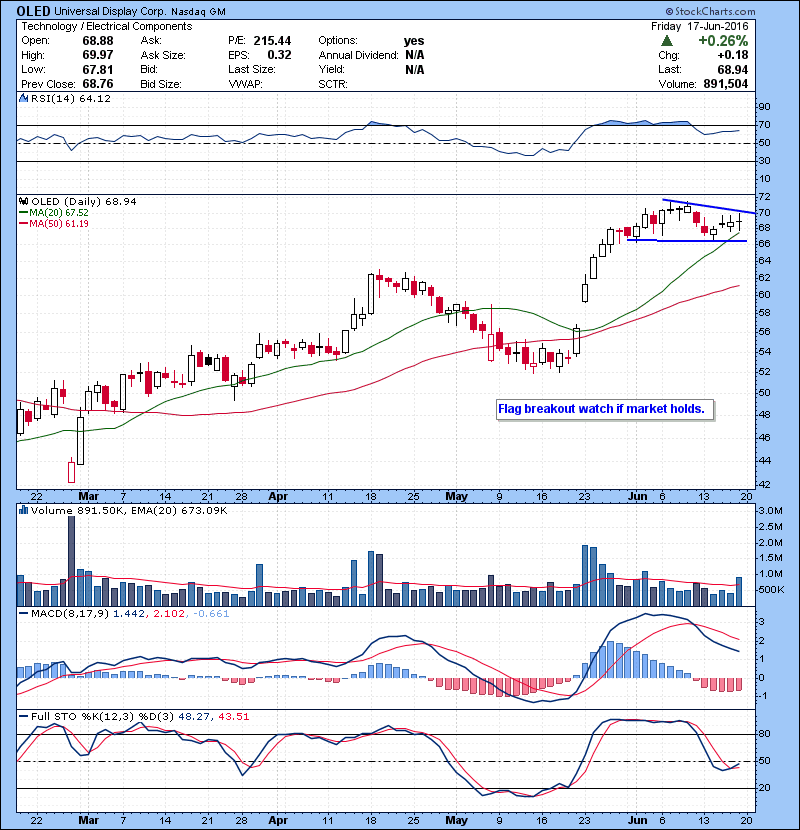800x830 pixels.
Task: Click the Options value 'yes'
Action: click(x=414, y=41)
